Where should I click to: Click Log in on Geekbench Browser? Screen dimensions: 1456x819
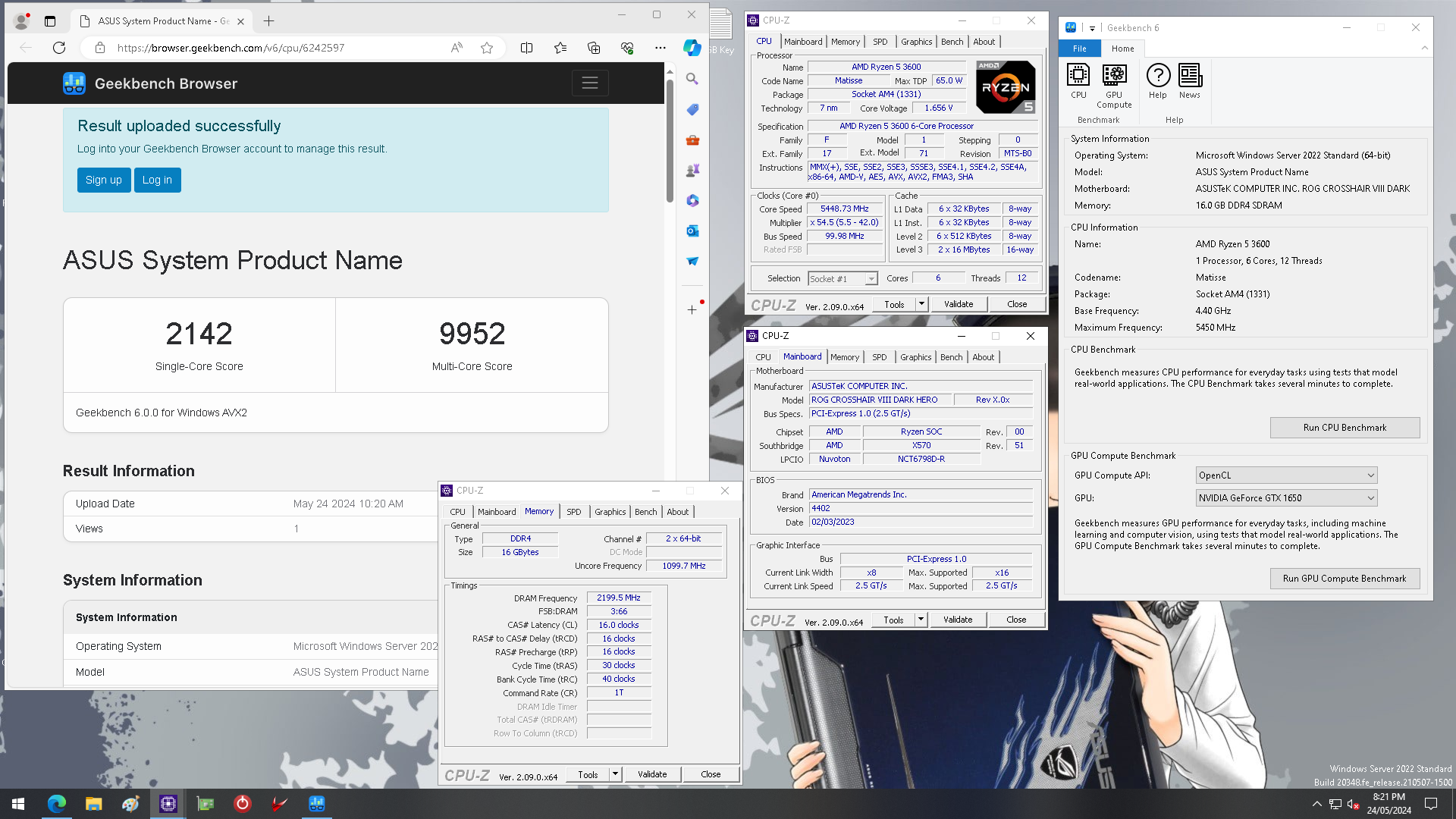coord(157,180)
